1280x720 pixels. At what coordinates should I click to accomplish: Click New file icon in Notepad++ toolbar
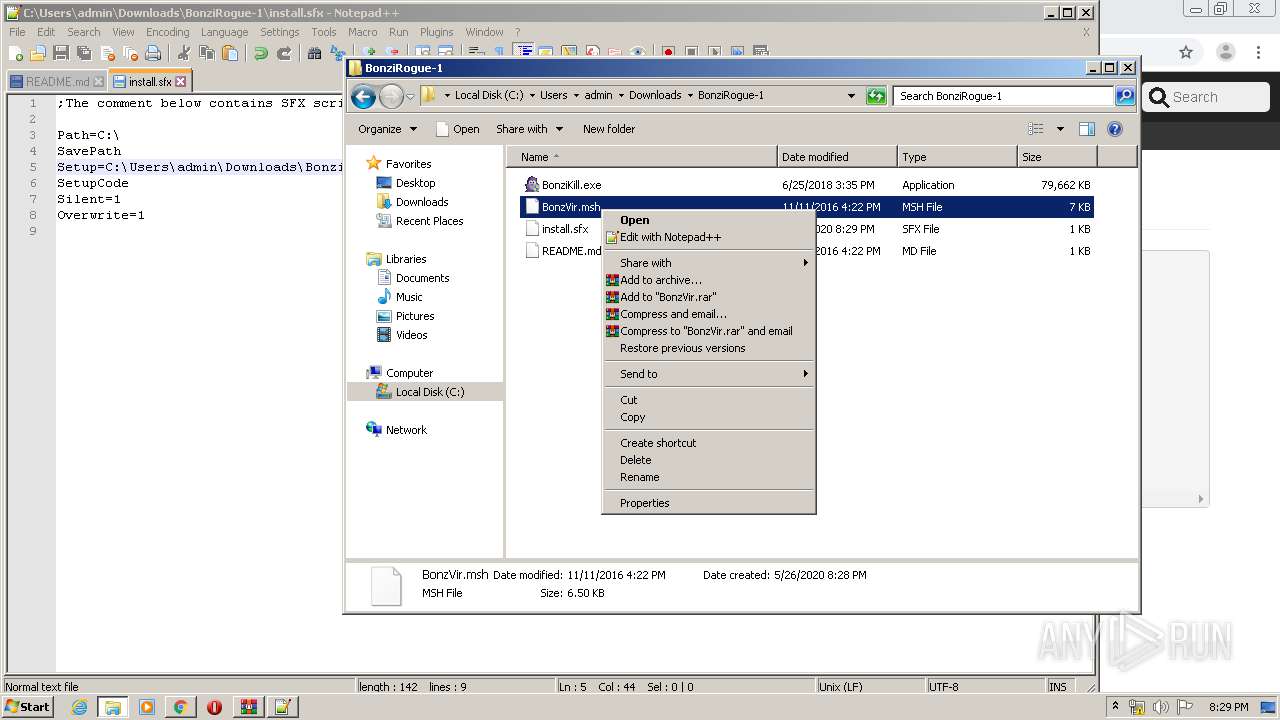pos(16,53)
